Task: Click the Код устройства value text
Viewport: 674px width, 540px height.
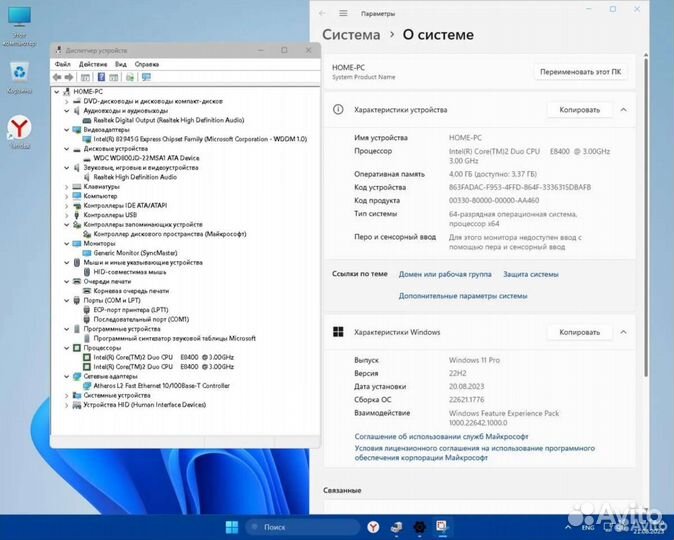Action: (x=520, y=187)
